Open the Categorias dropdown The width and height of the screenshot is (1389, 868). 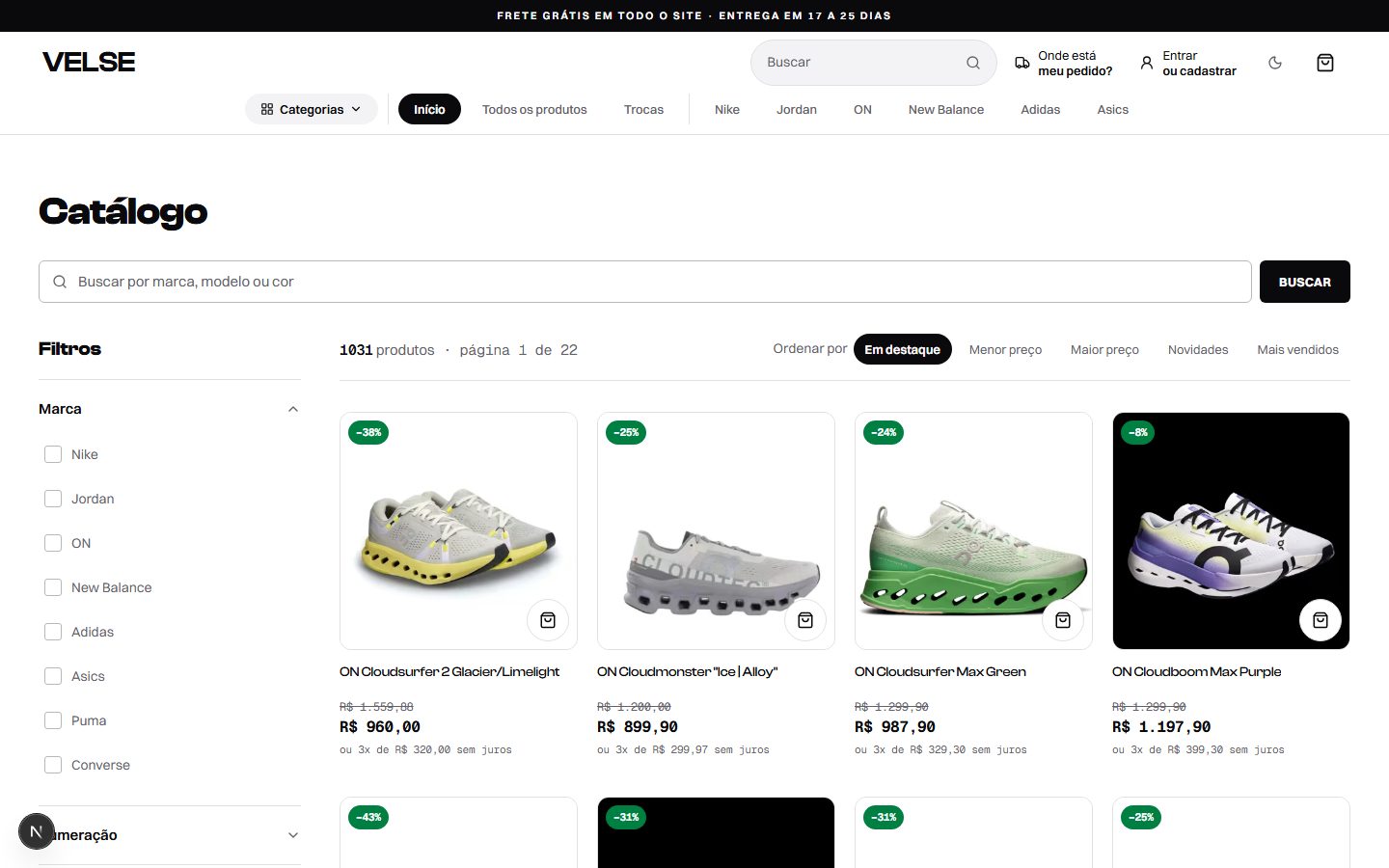pos(311,109)
